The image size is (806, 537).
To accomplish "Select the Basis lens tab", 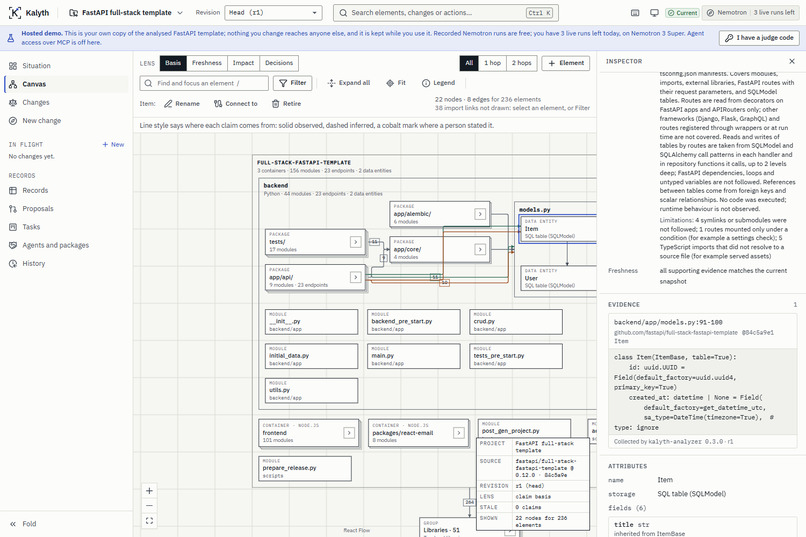I will (173, 63).
